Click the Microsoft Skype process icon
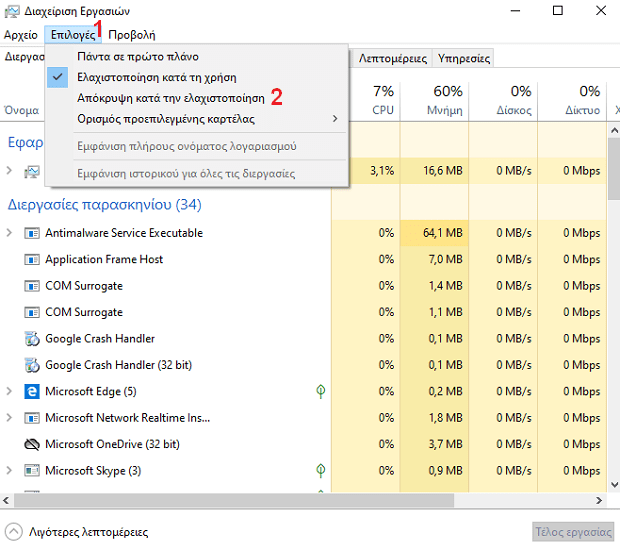620x550 pixels. pyautogui.click(x=32, y=471)
